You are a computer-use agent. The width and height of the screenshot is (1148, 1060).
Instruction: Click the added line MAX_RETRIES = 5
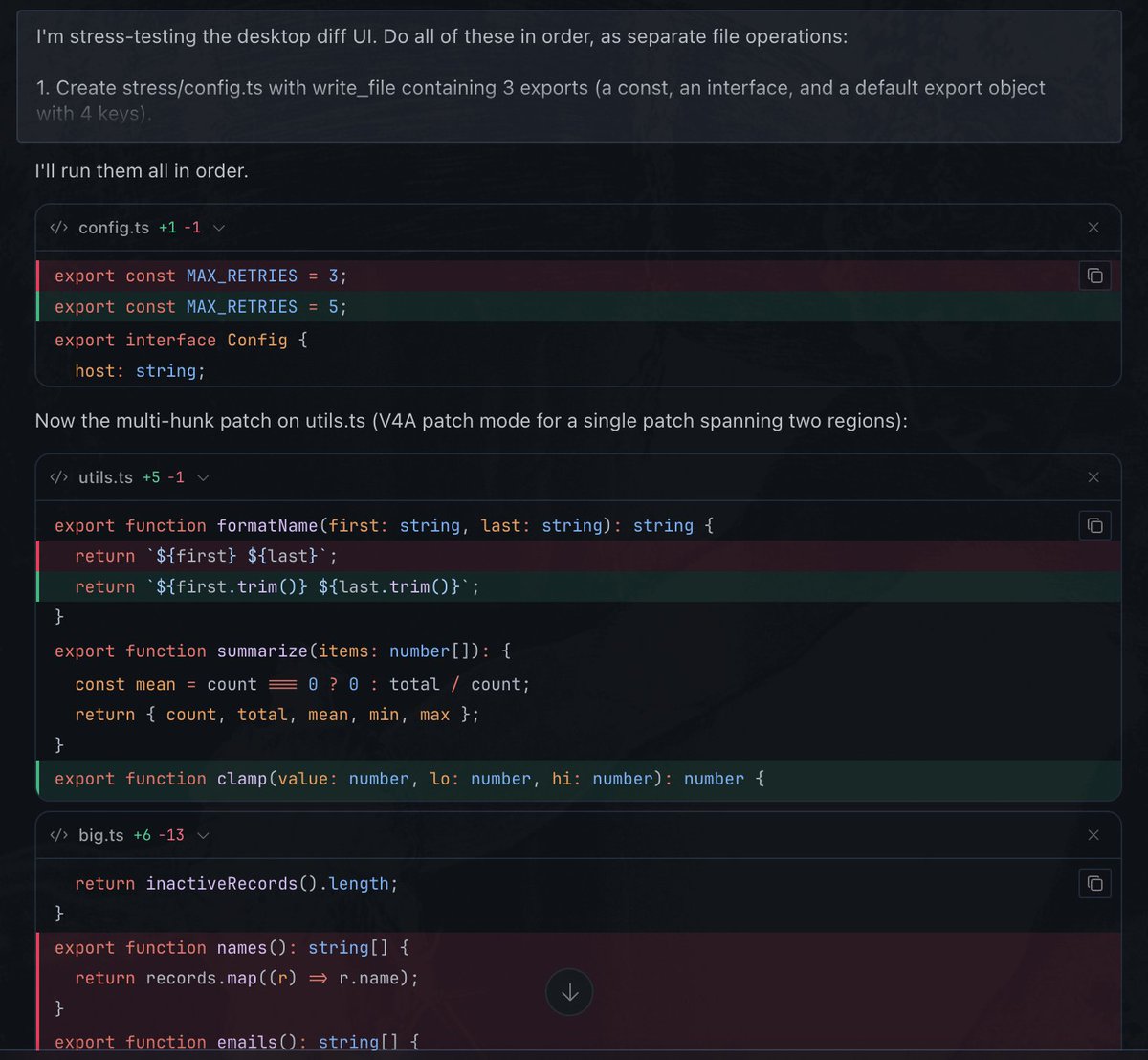click(x=578, y=307)
